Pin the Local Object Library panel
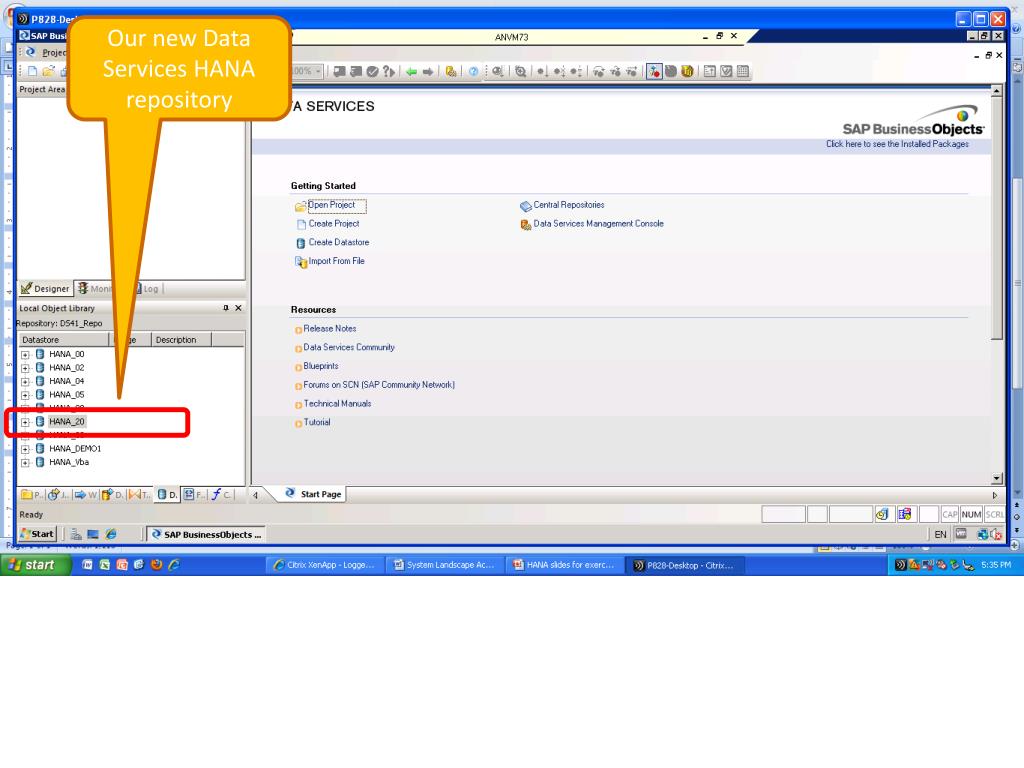This screenshot has width=1024, height=768. (226, 308)
